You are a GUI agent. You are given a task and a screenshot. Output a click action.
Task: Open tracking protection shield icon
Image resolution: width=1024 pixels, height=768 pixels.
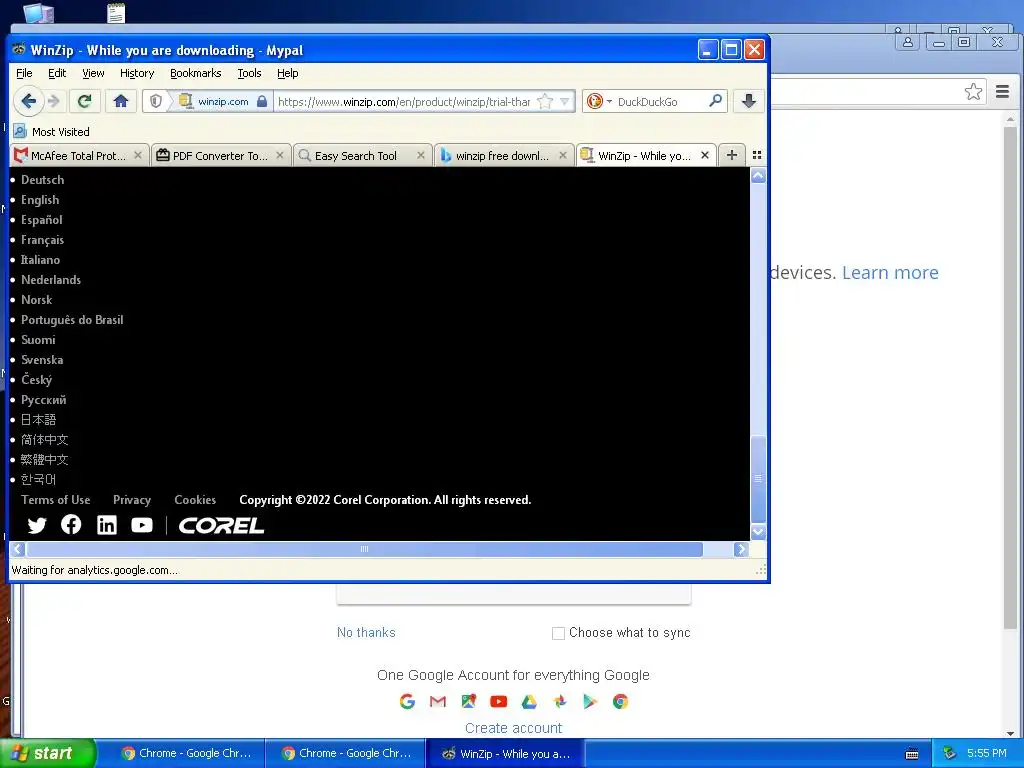coord(155,101)
